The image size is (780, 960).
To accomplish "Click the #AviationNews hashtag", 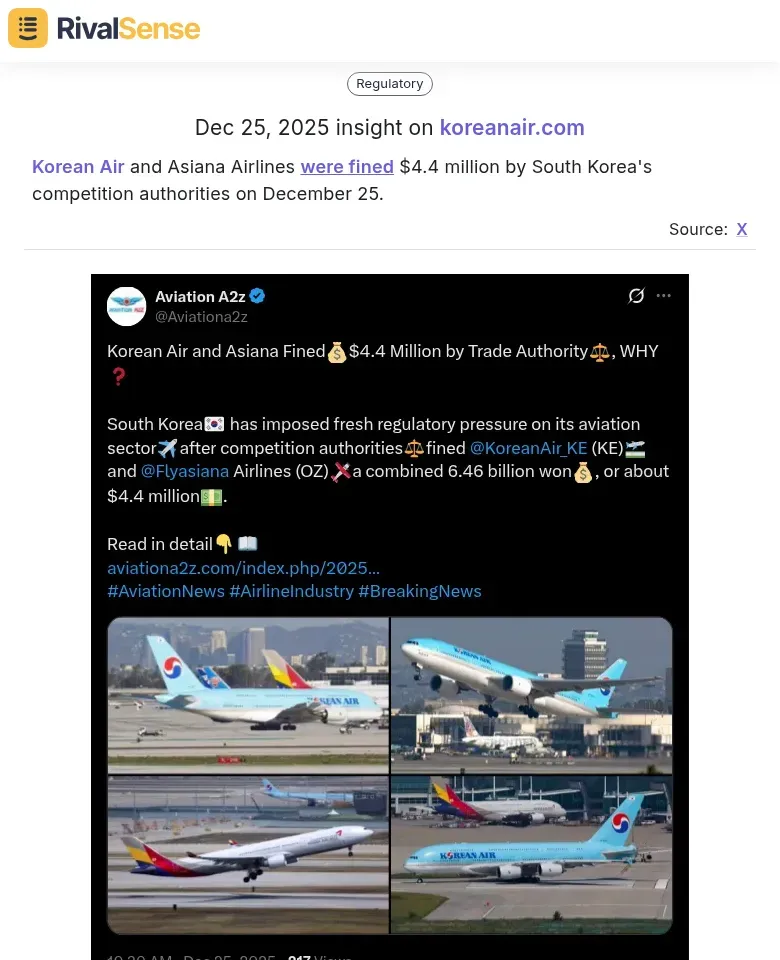I will coord(165,591).
